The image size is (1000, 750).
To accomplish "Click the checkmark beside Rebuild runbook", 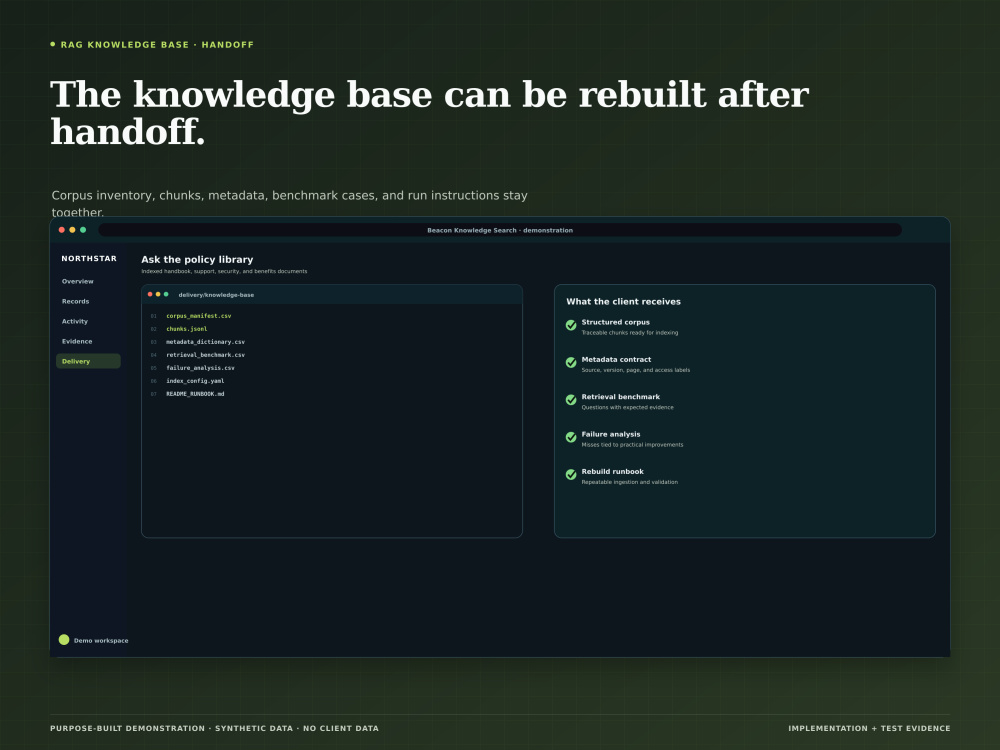I will 571,474.
